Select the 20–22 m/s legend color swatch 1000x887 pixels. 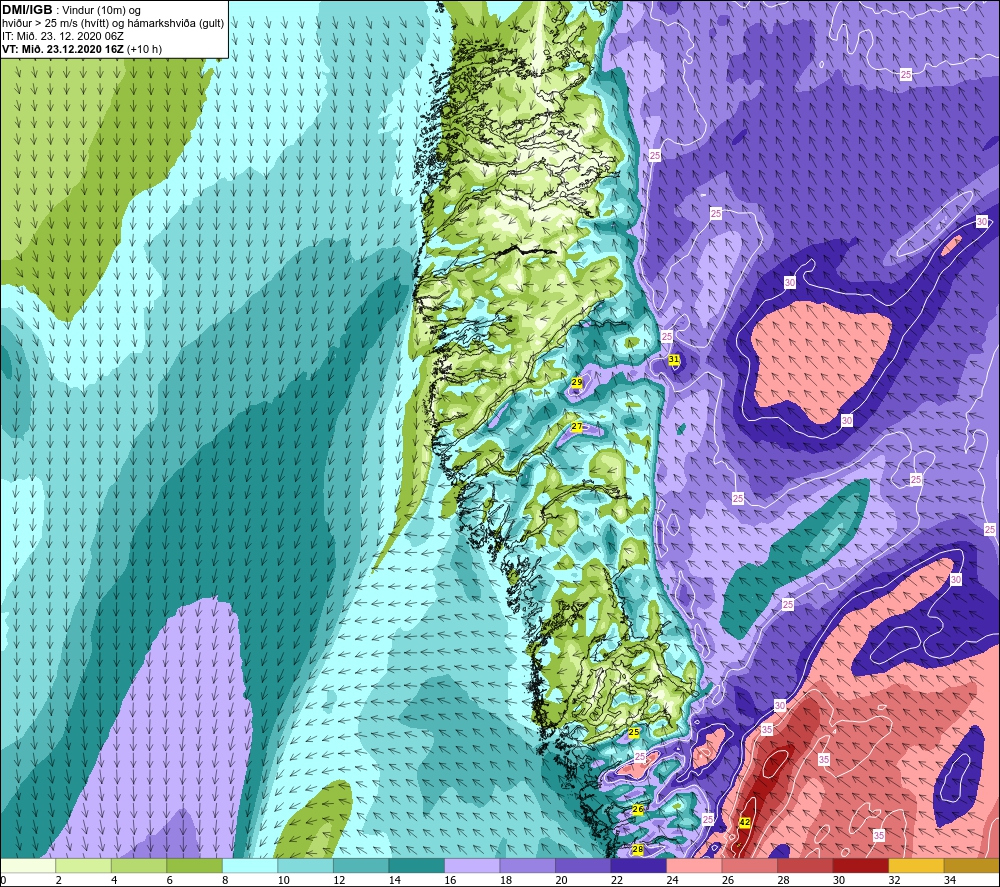(x=583, y=866)
